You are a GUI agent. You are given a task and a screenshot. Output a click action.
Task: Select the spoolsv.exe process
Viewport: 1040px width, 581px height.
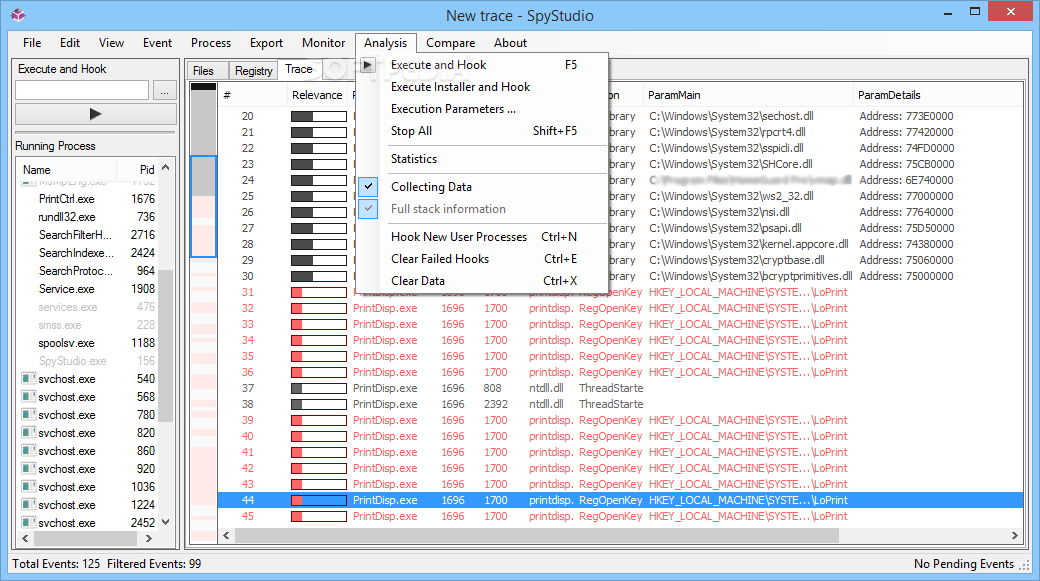point(66,343)
